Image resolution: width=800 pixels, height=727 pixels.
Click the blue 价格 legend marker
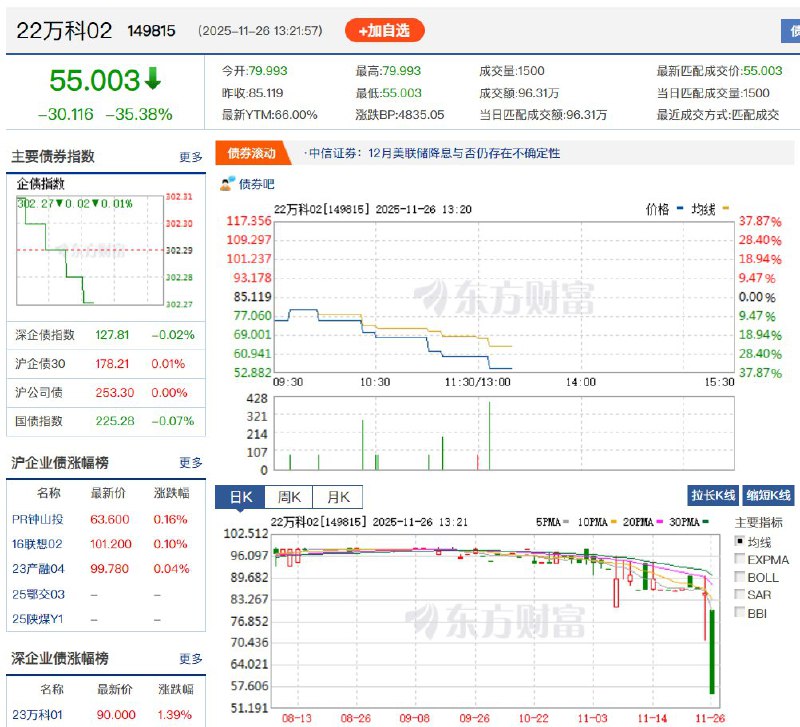[680, 208]
